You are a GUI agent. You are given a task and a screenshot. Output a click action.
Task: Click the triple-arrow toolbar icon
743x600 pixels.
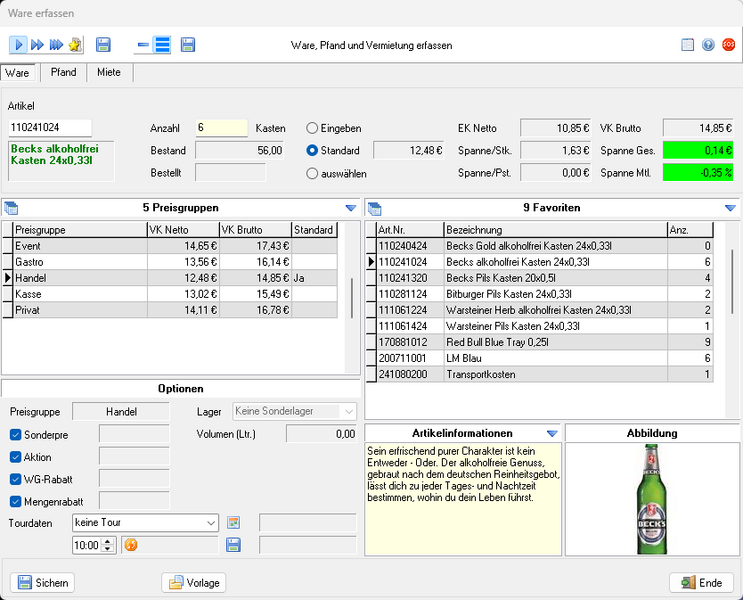tap(56, 45)
